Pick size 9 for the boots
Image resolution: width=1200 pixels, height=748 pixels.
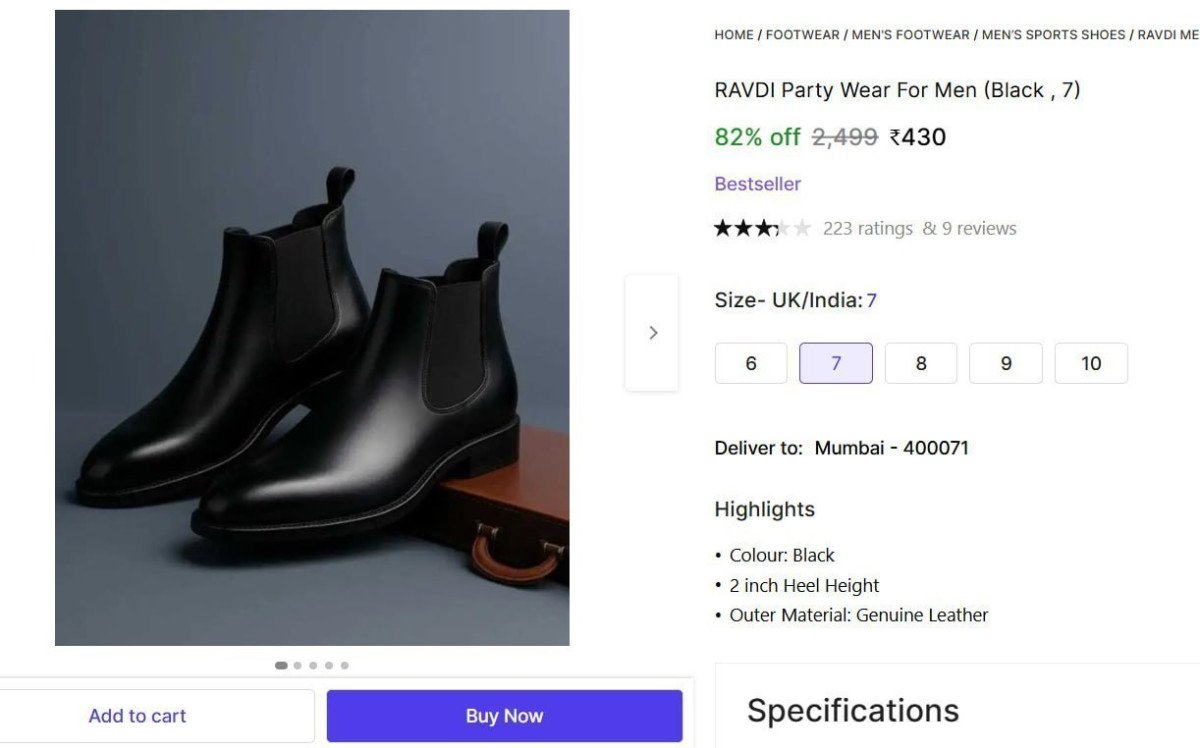coord(1005,363)
